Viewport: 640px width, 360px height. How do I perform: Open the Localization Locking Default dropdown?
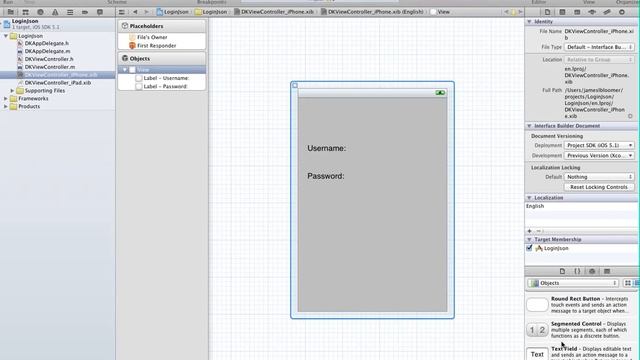click(x=599, y=177)
